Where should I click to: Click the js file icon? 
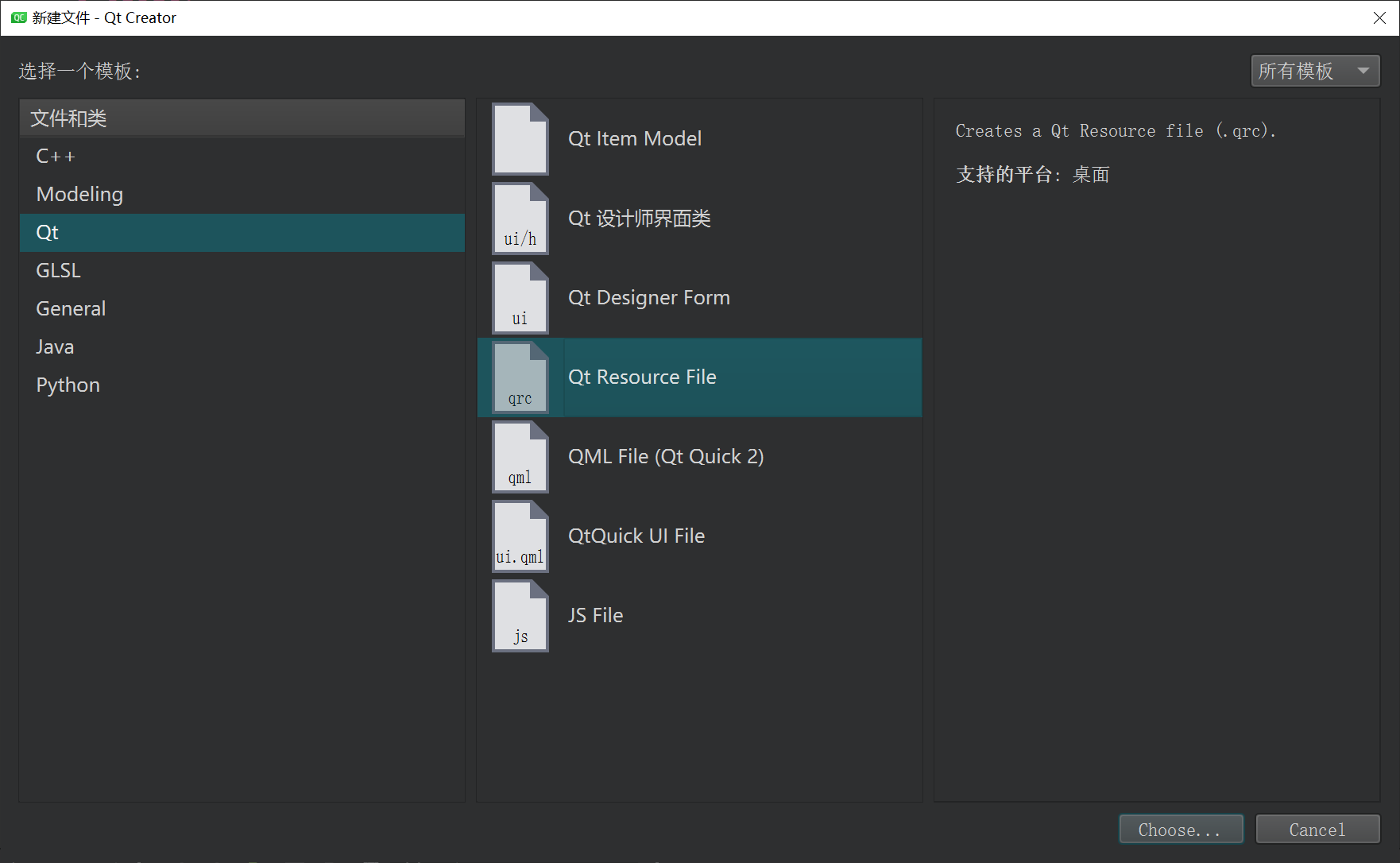[x=520, y=616]
